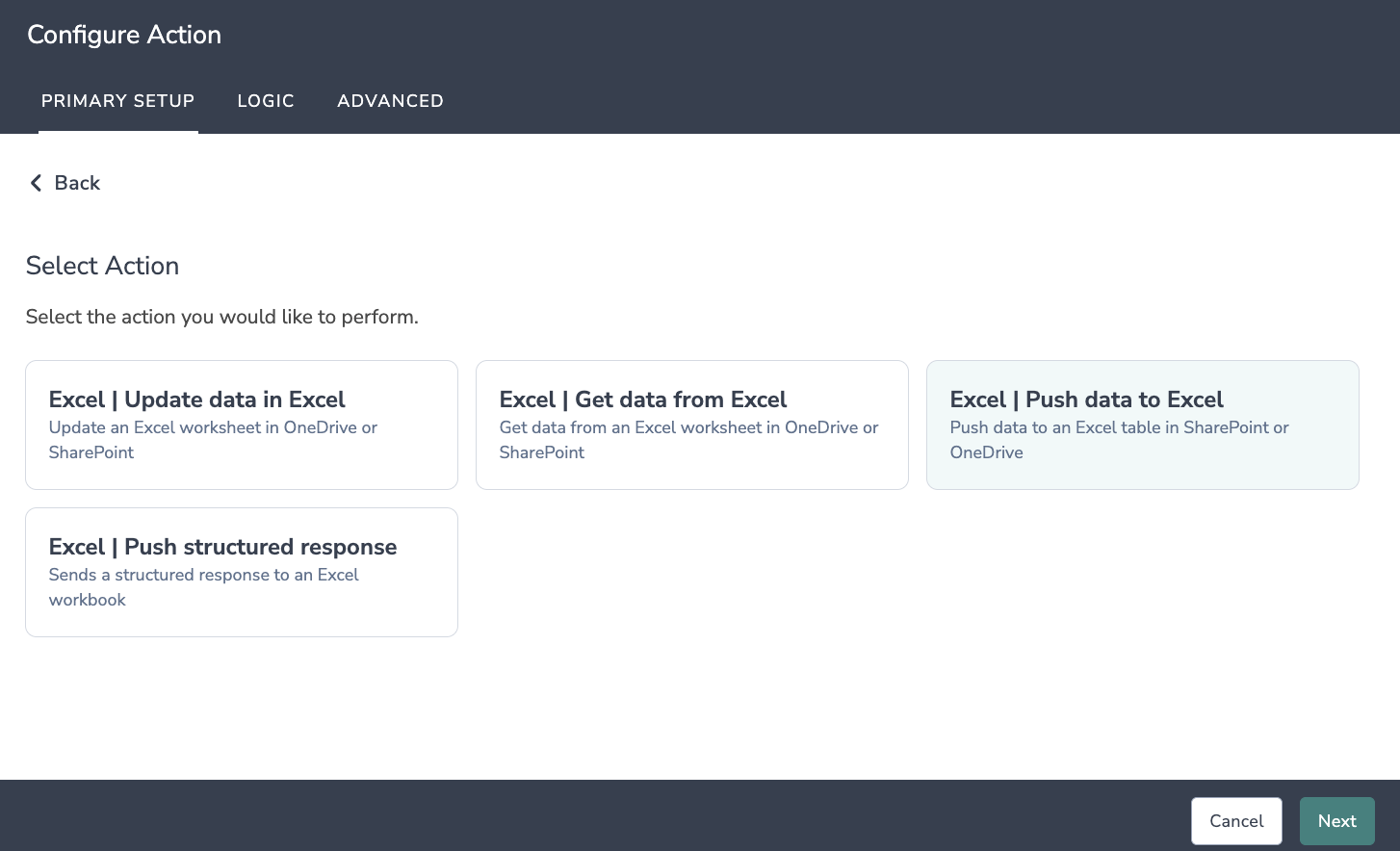Click description 'Update an Excel worksheet in OneDrive'

click(213, 427)
